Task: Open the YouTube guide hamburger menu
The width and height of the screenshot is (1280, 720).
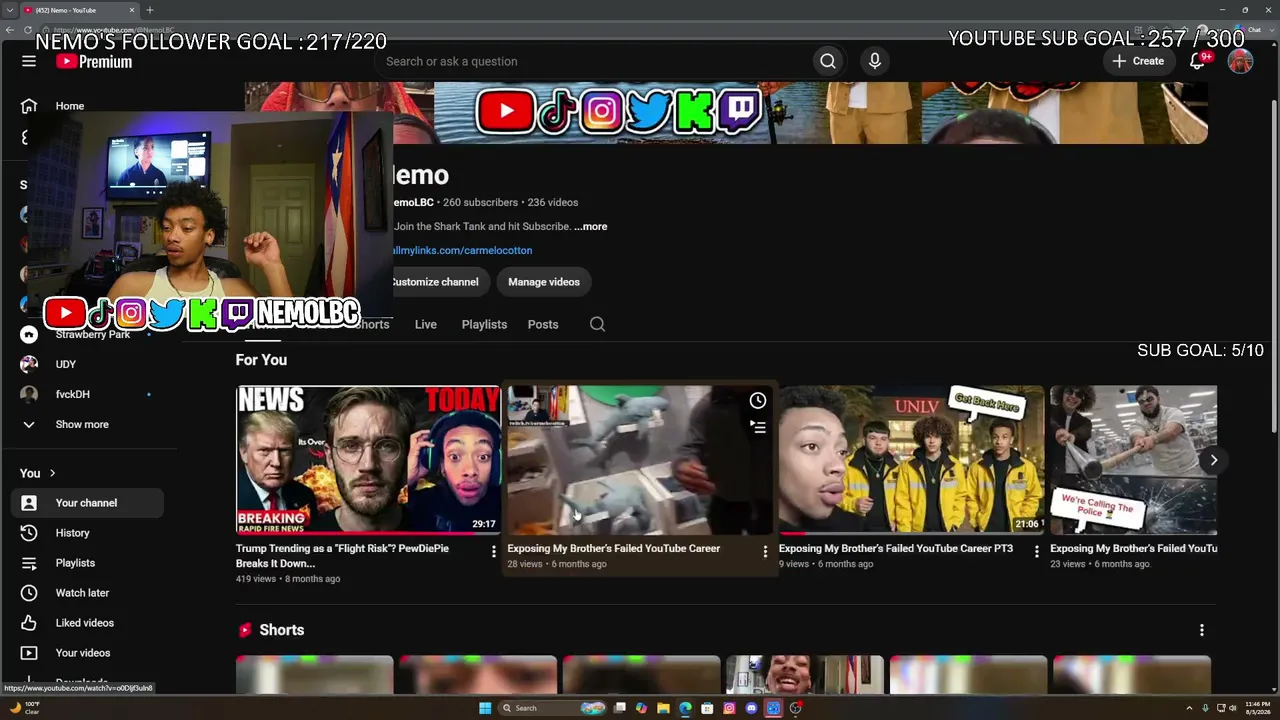Action: point(29,61)
